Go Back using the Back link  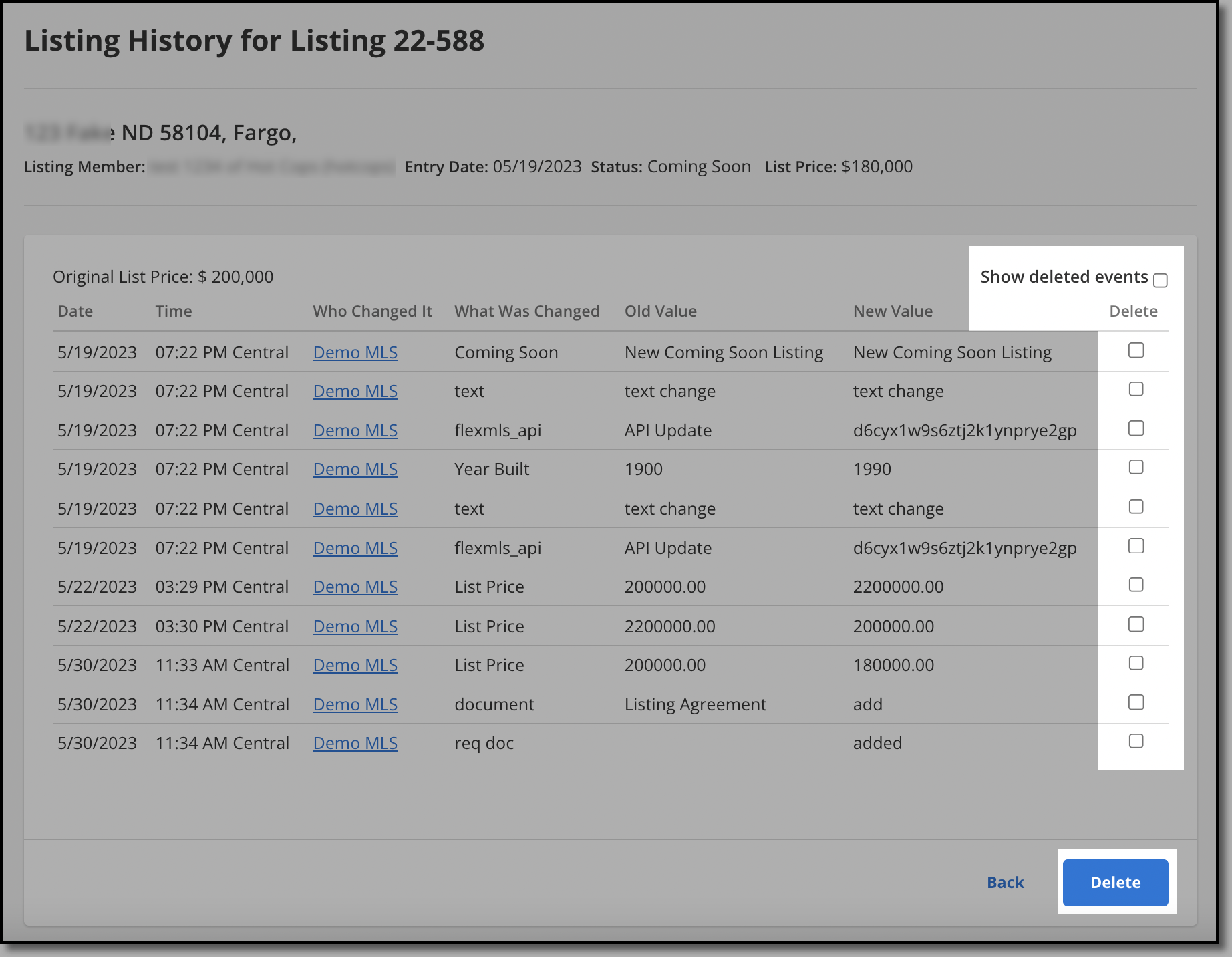click(1005, 882)
